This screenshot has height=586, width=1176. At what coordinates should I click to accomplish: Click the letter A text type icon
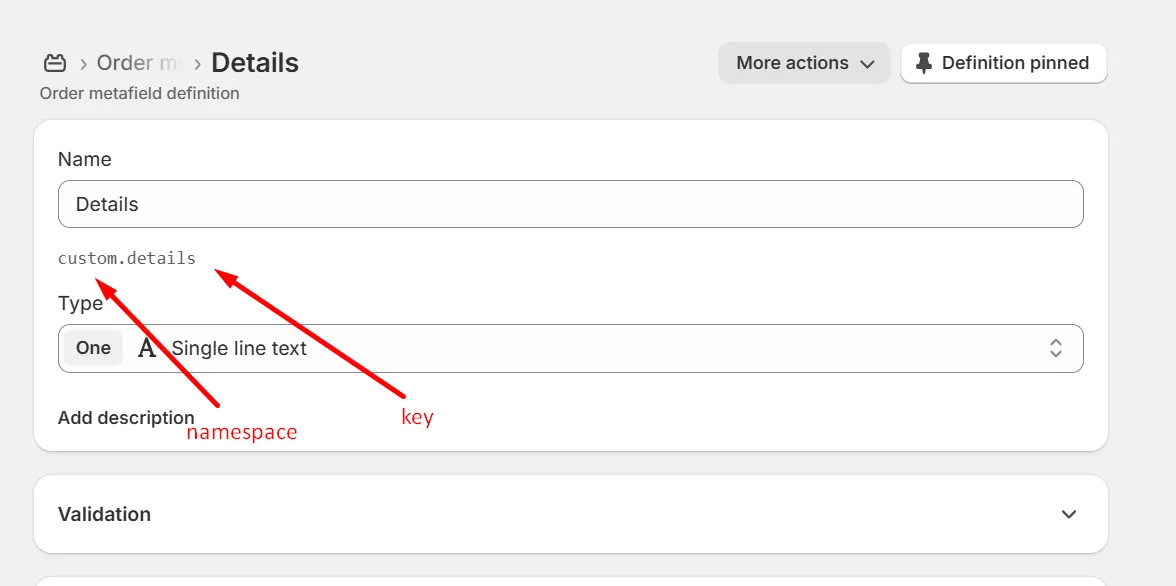point(147,348)
